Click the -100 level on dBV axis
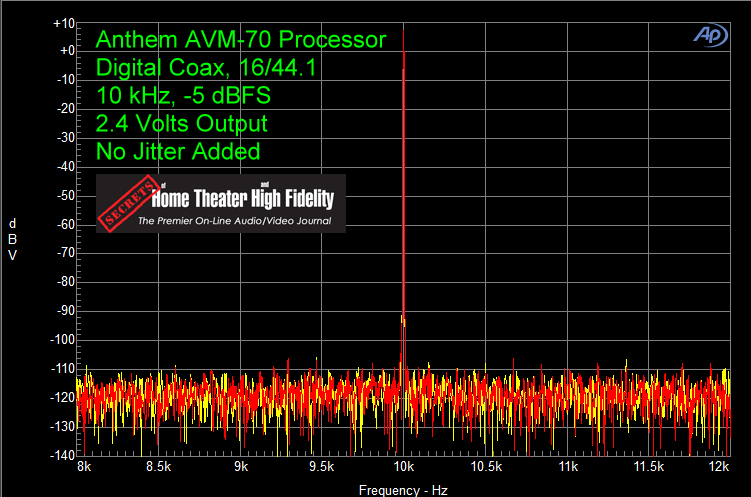 pos(61,339)
